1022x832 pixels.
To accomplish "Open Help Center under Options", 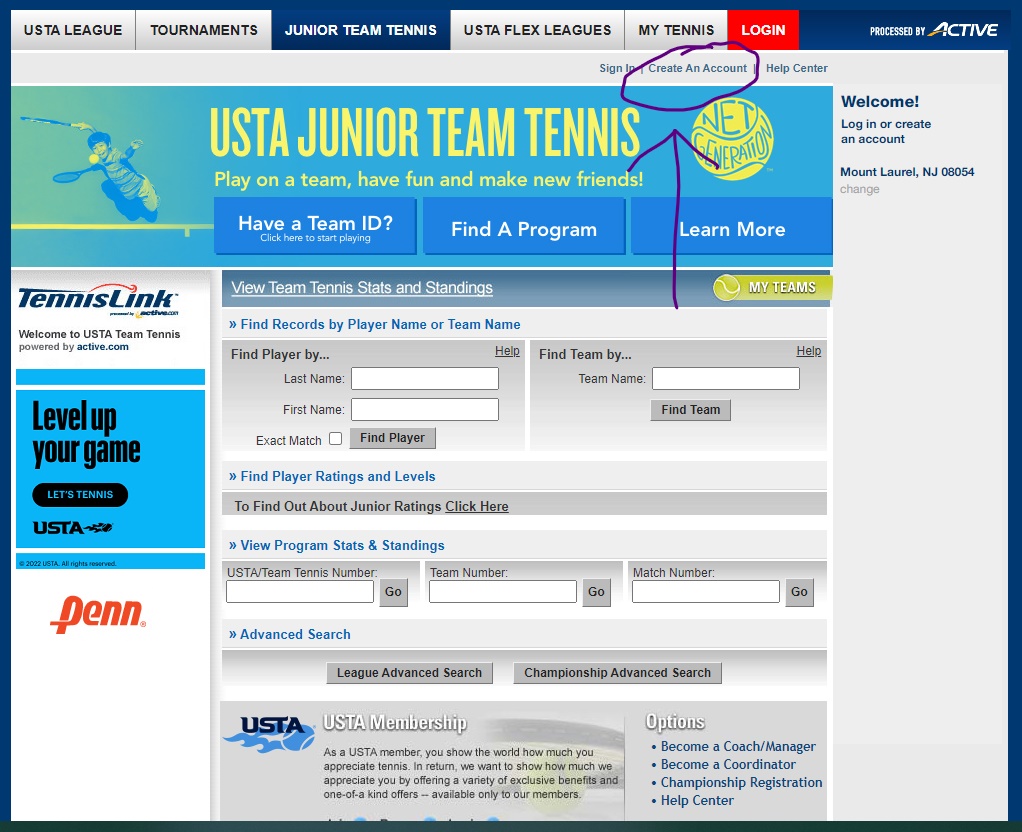I will (x=697, y=801).
